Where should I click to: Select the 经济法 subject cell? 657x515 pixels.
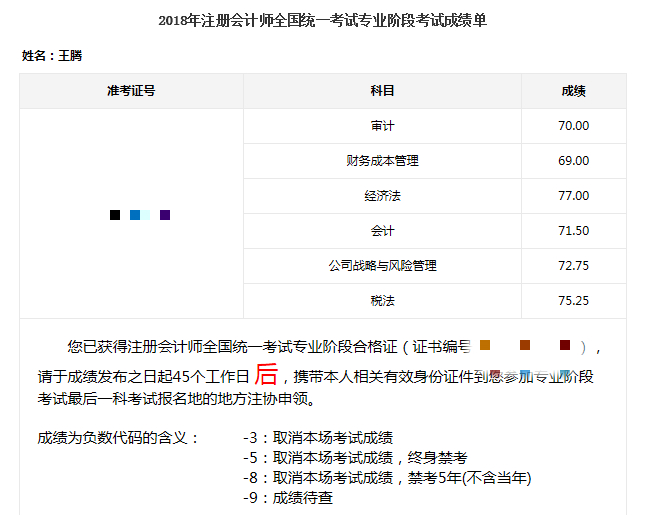382,196
